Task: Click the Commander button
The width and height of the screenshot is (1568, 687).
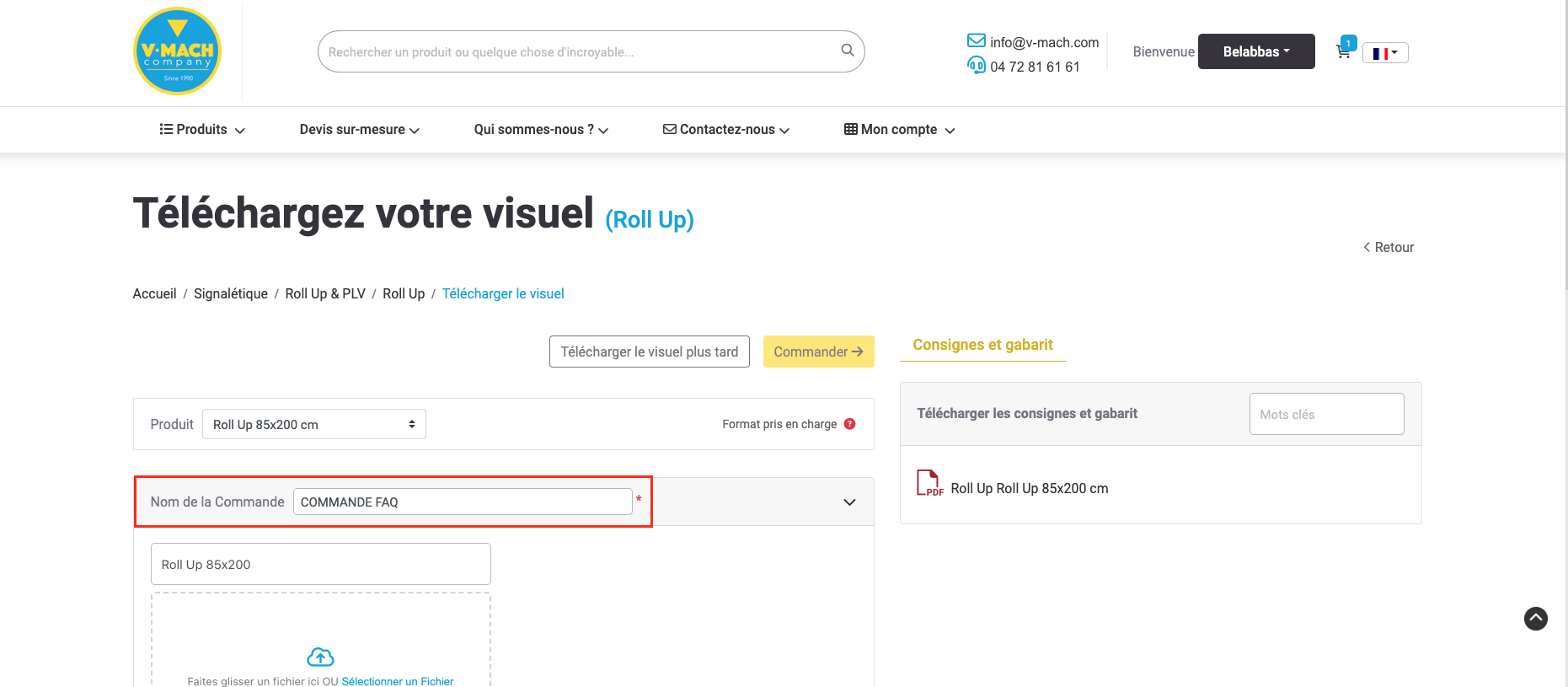Action: [818, 352]
